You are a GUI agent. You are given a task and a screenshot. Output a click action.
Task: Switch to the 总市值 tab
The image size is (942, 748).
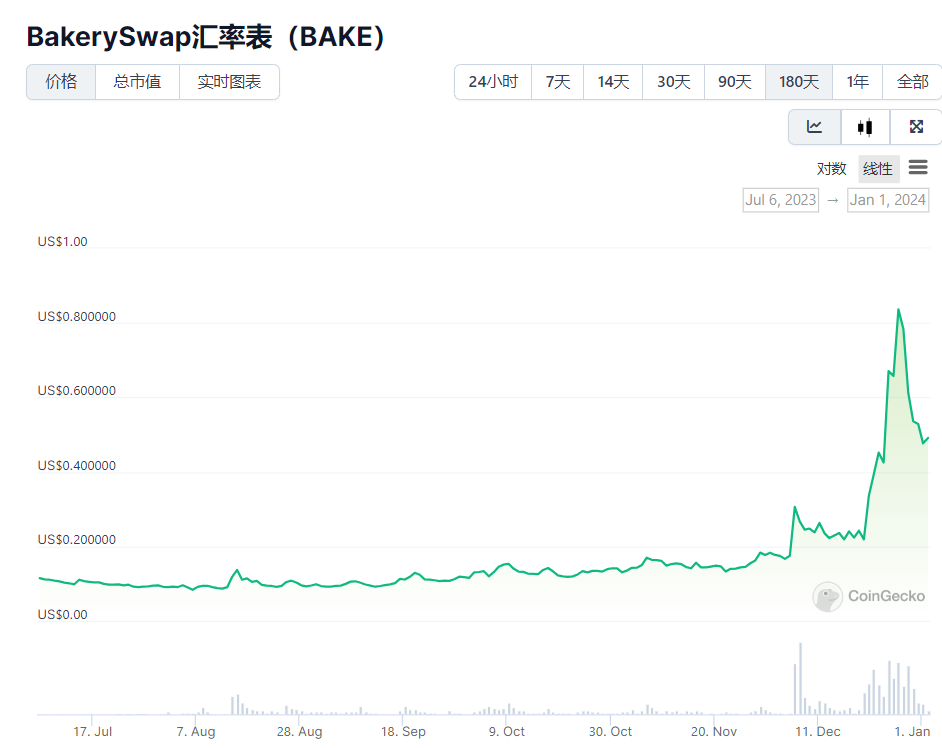137,82
